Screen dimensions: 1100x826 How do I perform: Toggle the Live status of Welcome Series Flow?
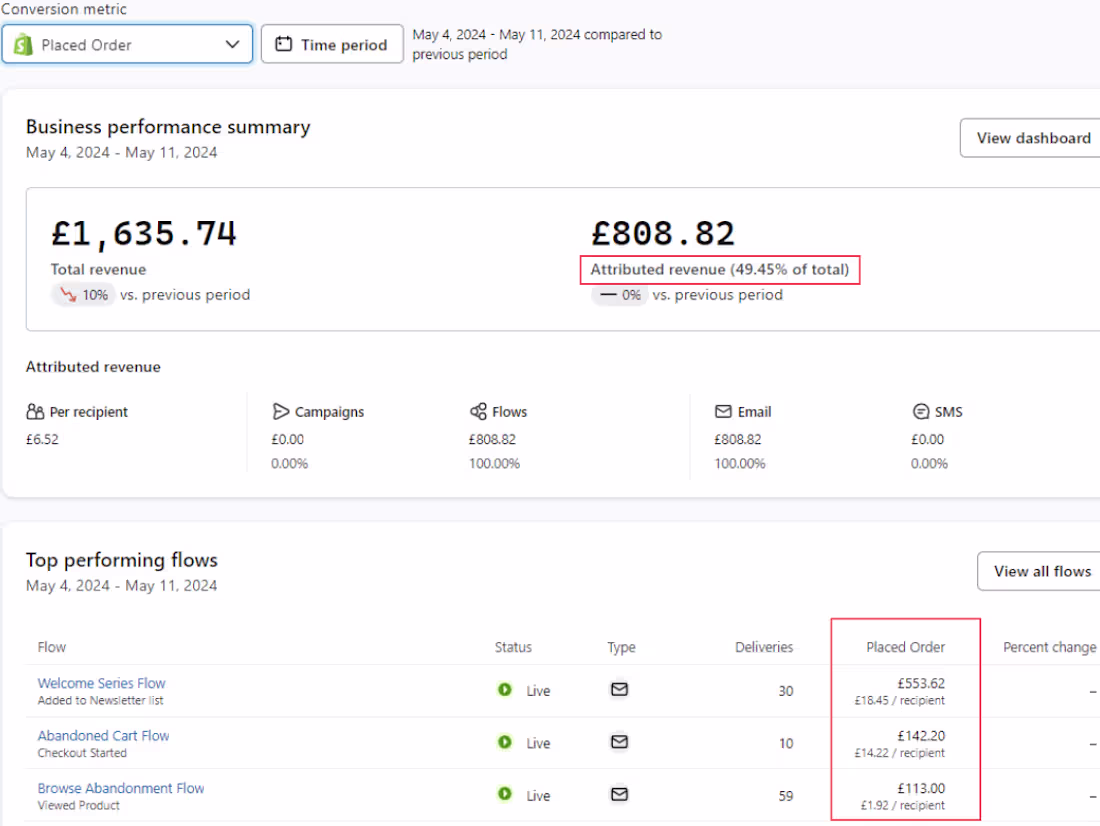tap(503, 690)
